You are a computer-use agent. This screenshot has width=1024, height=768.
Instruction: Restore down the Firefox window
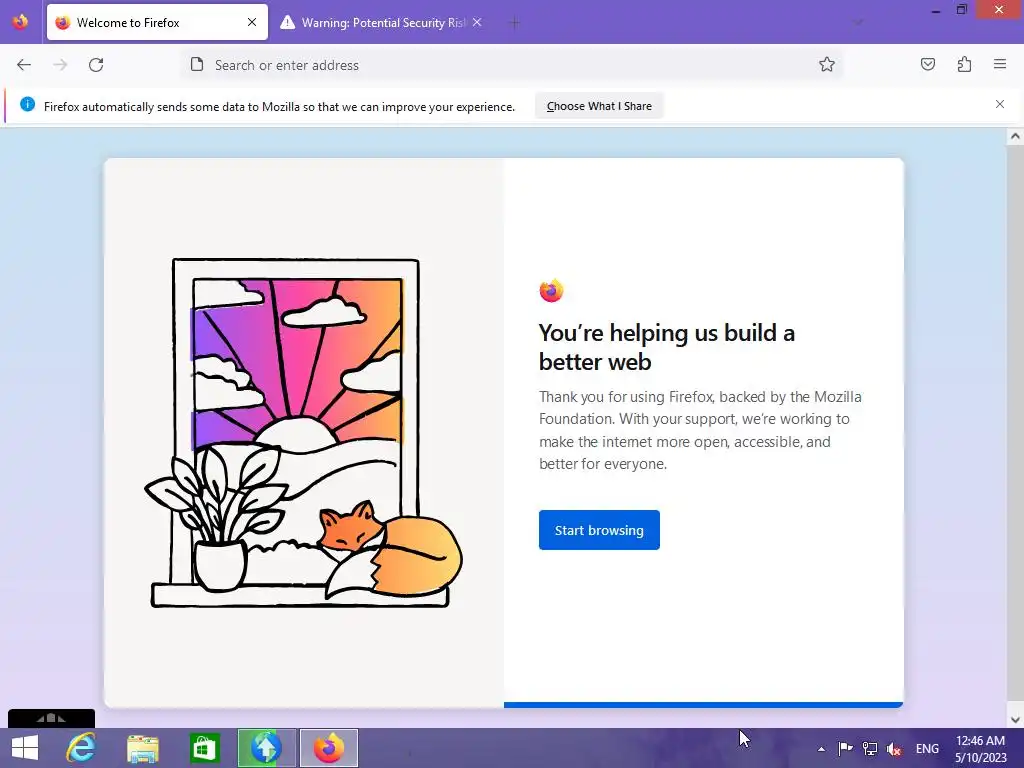961,10
